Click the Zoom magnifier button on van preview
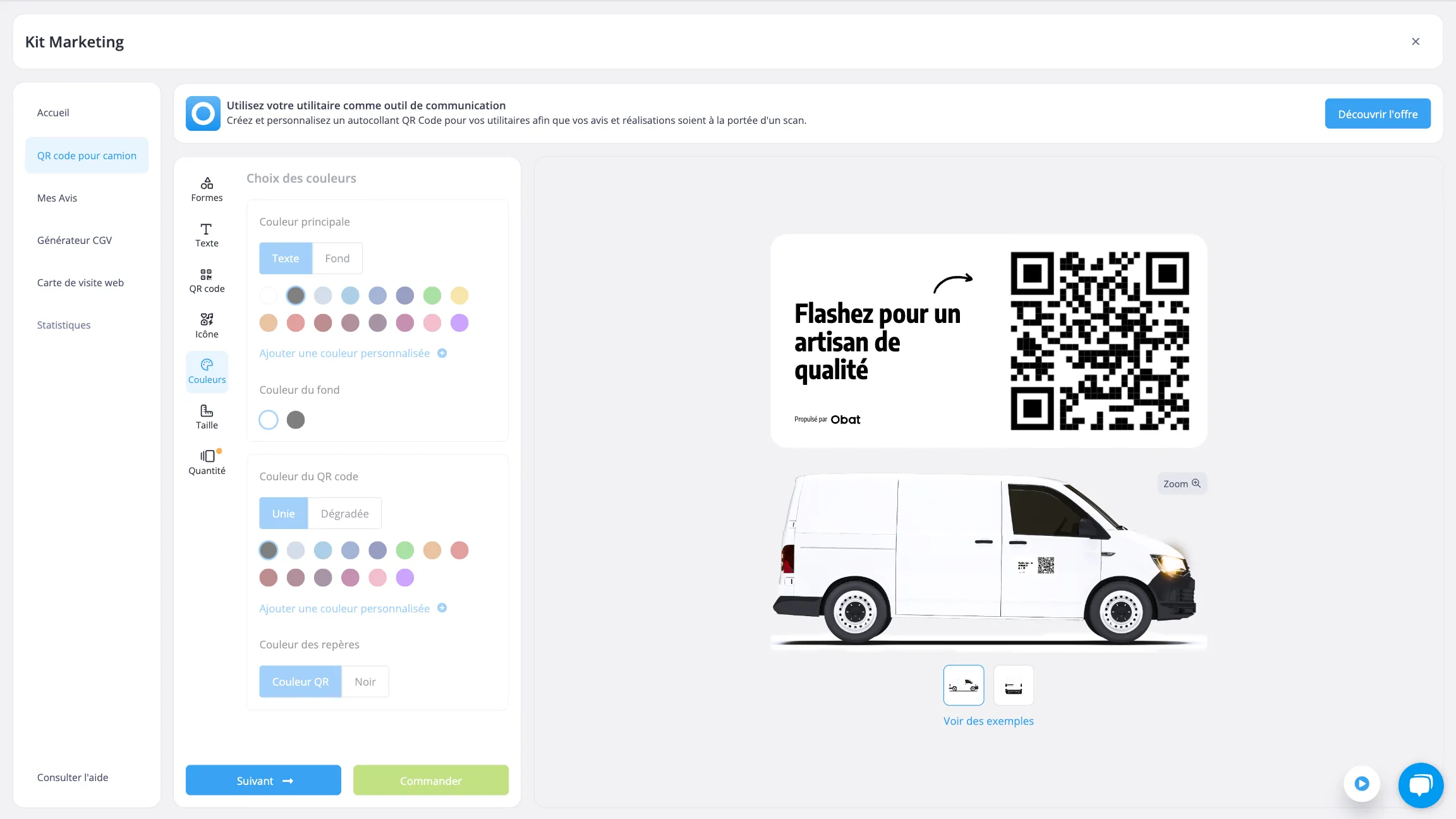The height and width of the screenshot is (819, 1456). [x=1182, y=483]
